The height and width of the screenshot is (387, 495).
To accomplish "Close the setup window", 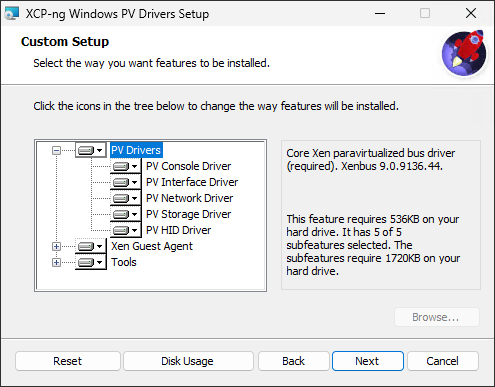I will [x=471, y=13].
